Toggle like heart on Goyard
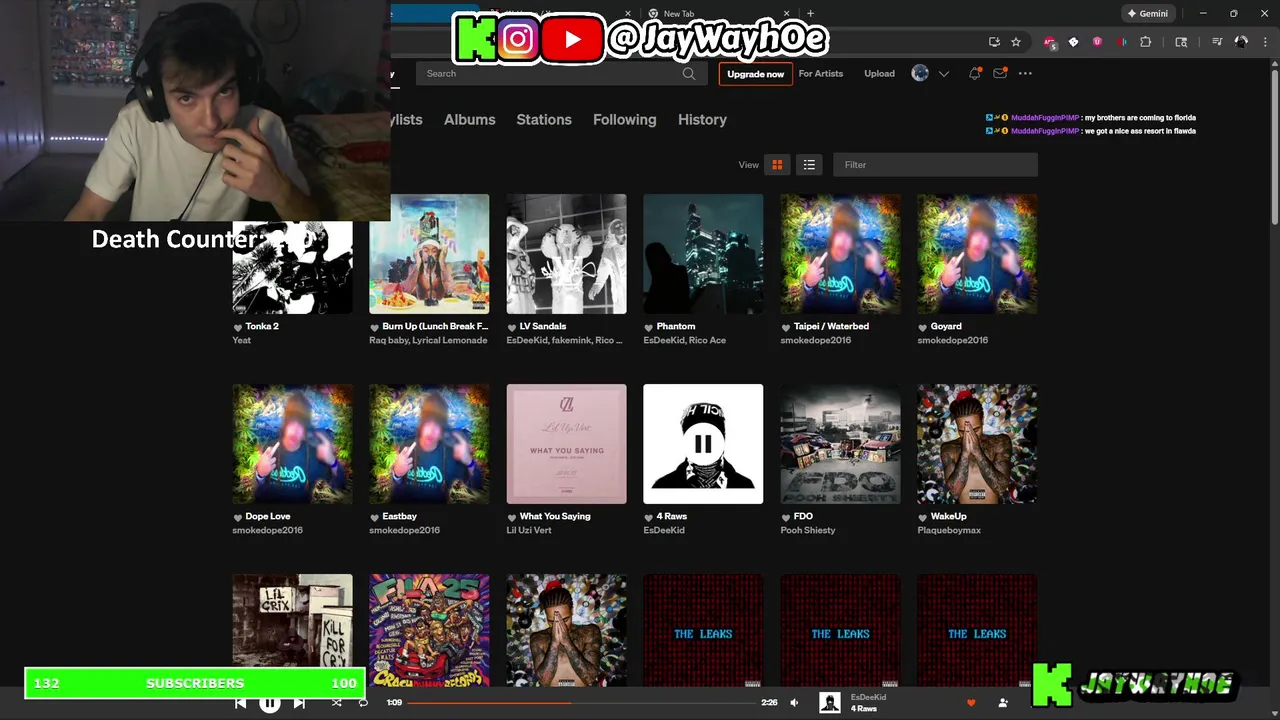1280x720 pixels. pyautogui.click(x=922, y=327)
